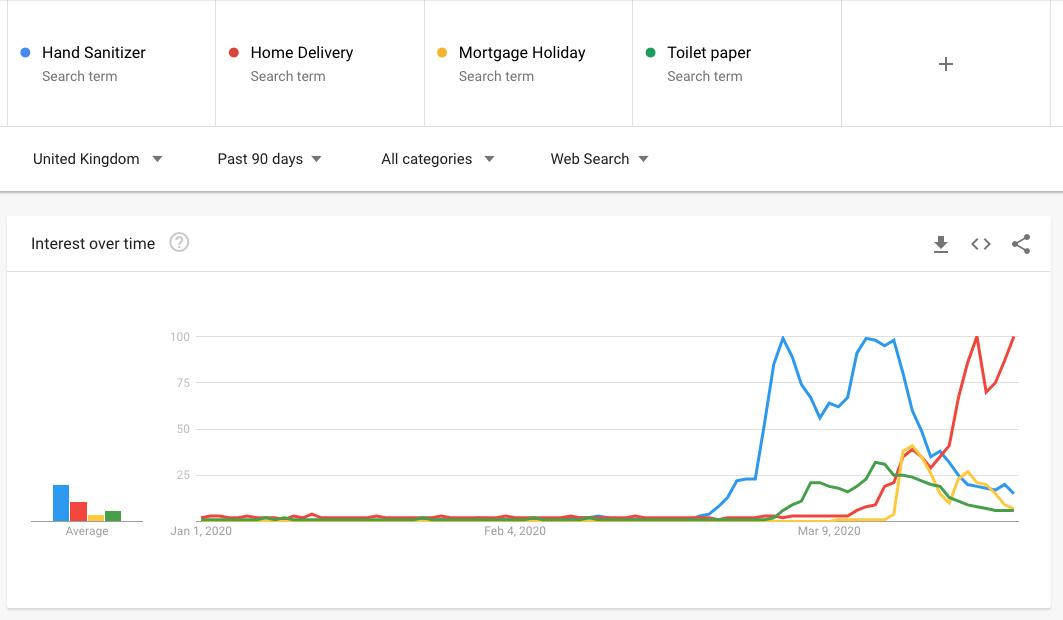Expand the Web Search type dropdown
1063x620 pixels.
coord(599,159)
